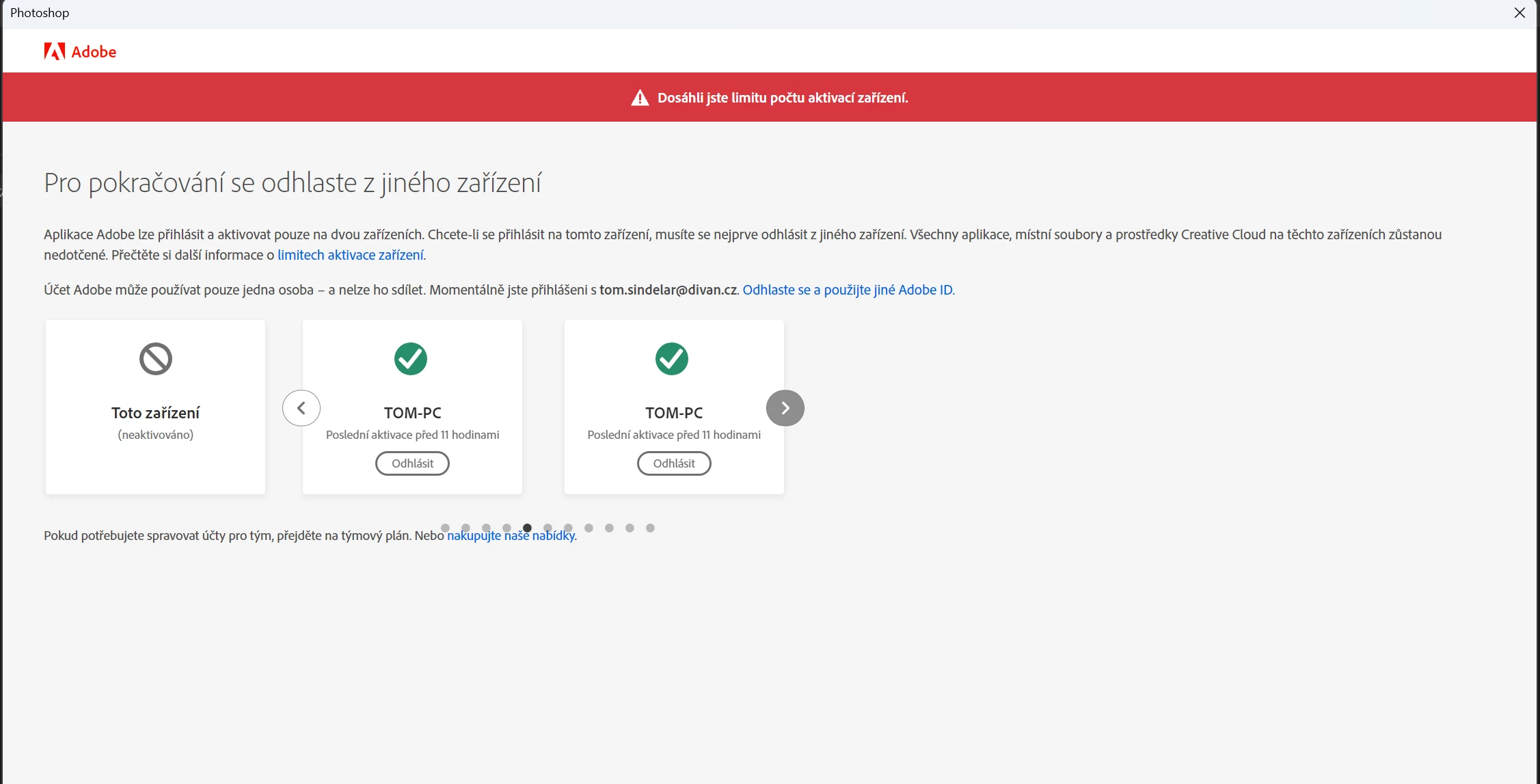
Task: Go to the previous devices with the left arrow
Action: click(301, 408)
